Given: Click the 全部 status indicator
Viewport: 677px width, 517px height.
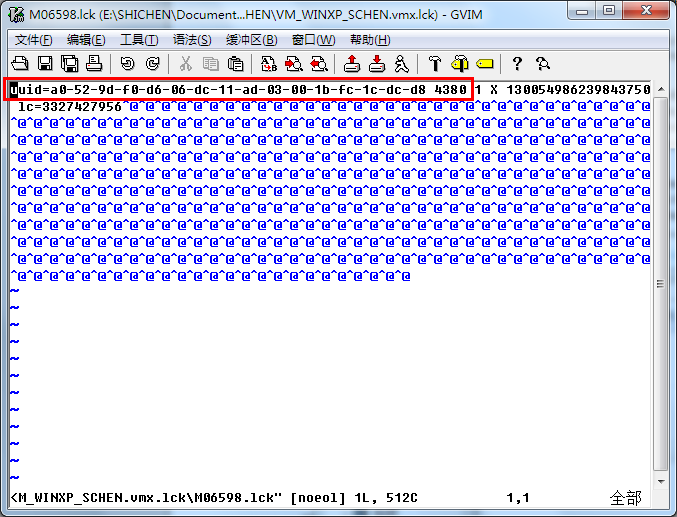Looking at the screenshot, I should point(626,498).
